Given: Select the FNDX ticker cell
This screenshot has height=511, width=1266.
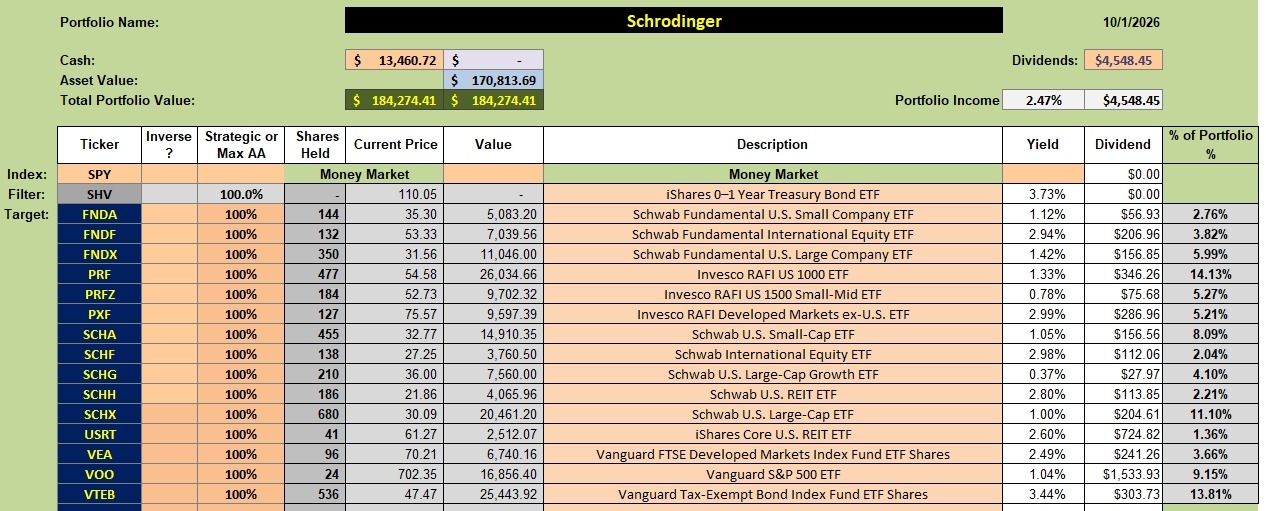Looking at the screenshot, I should 99,254.
